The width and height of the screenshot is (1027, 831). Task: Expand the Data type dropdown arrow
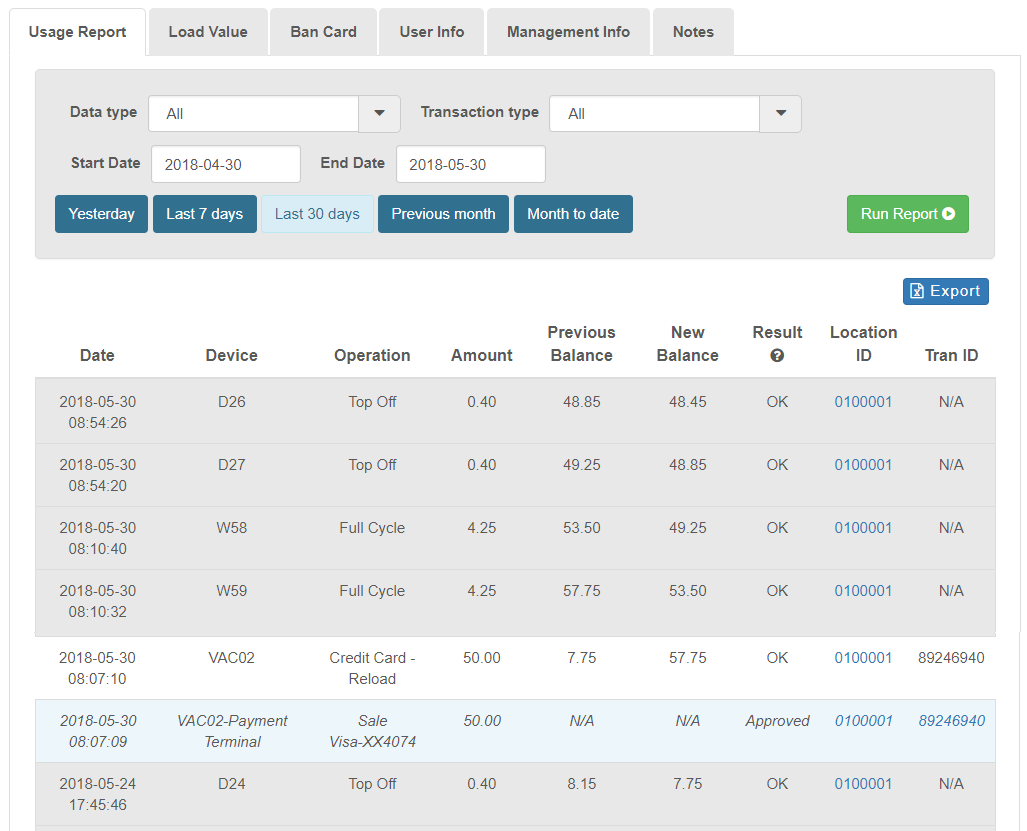point(379,114)
